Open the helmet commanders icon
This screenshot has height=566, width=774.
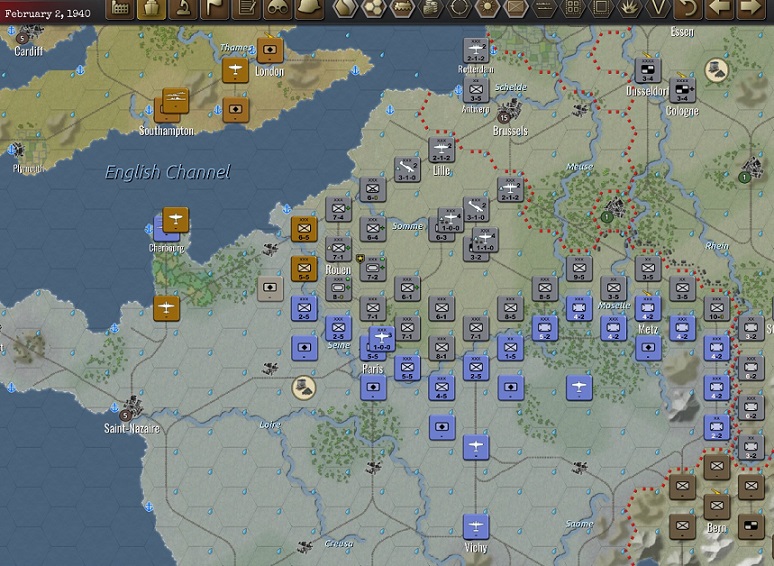point(309,9)
